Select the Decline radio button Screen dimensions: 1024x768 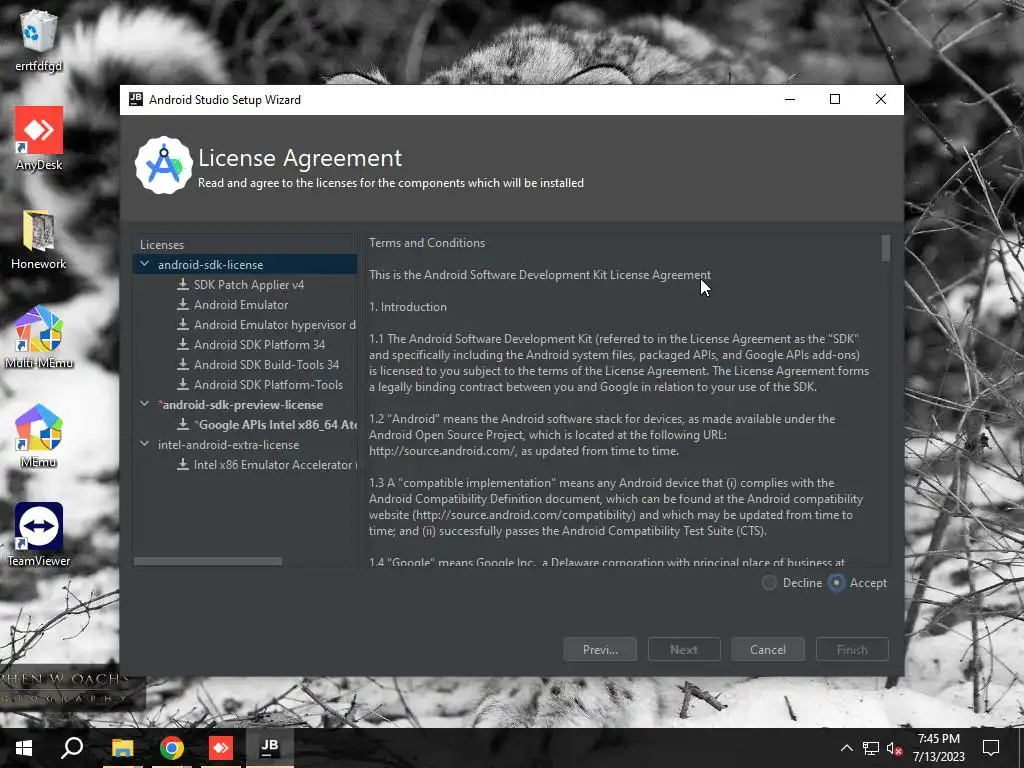tap(769, 583)
